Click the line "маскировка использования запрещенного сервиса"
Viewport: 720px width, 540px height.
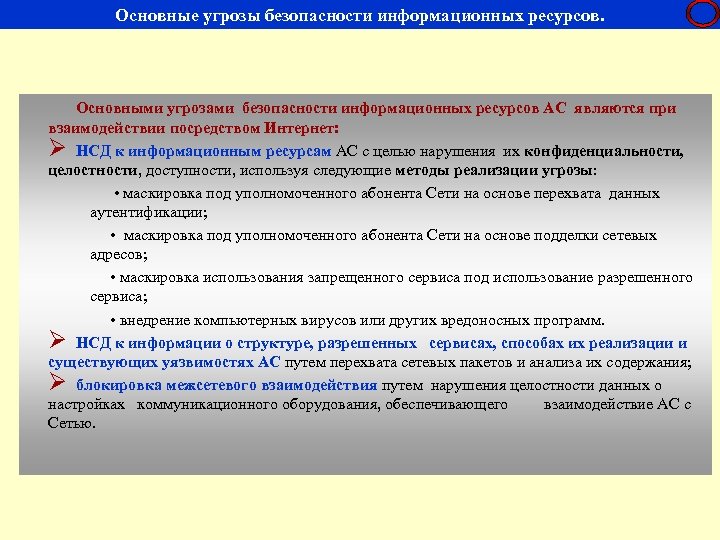tap(401, 278)
